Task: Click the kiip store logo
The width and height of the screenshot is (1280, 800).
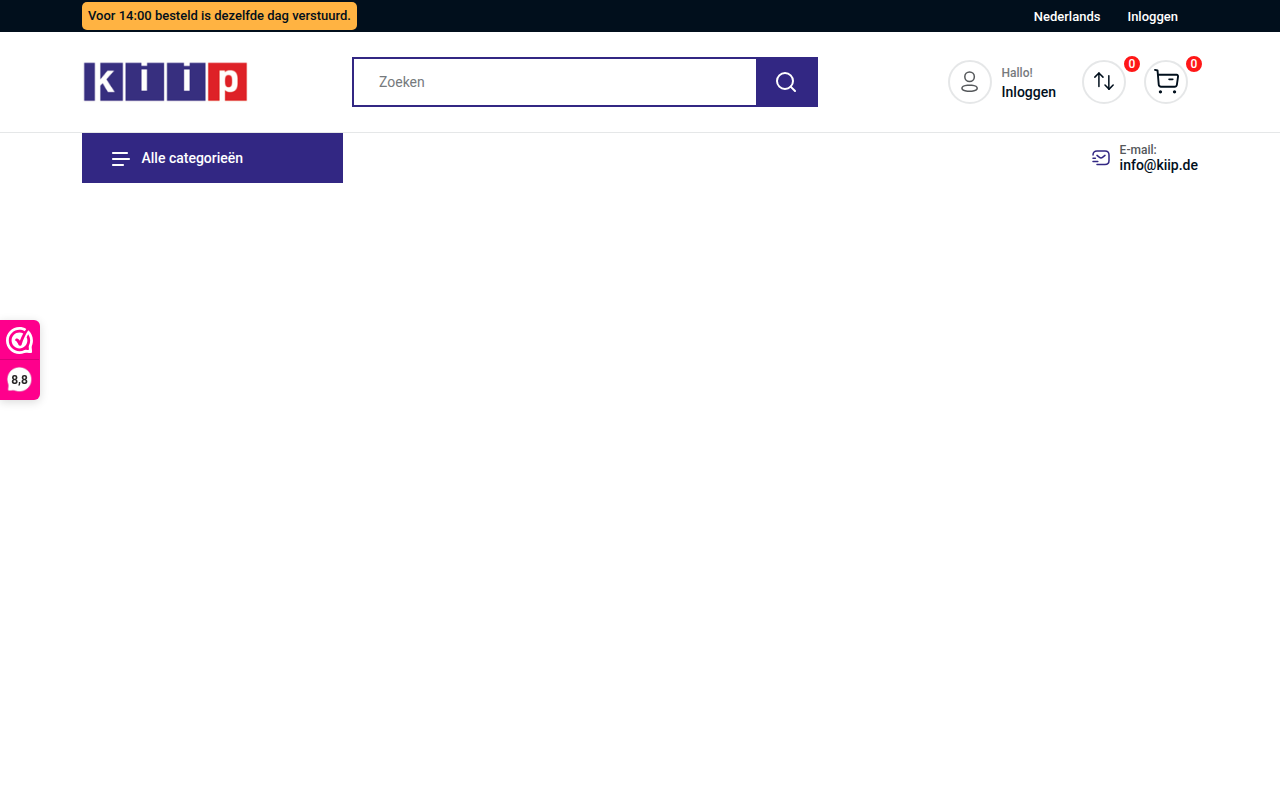Action: pyautogui.click(x=165, y=82)
